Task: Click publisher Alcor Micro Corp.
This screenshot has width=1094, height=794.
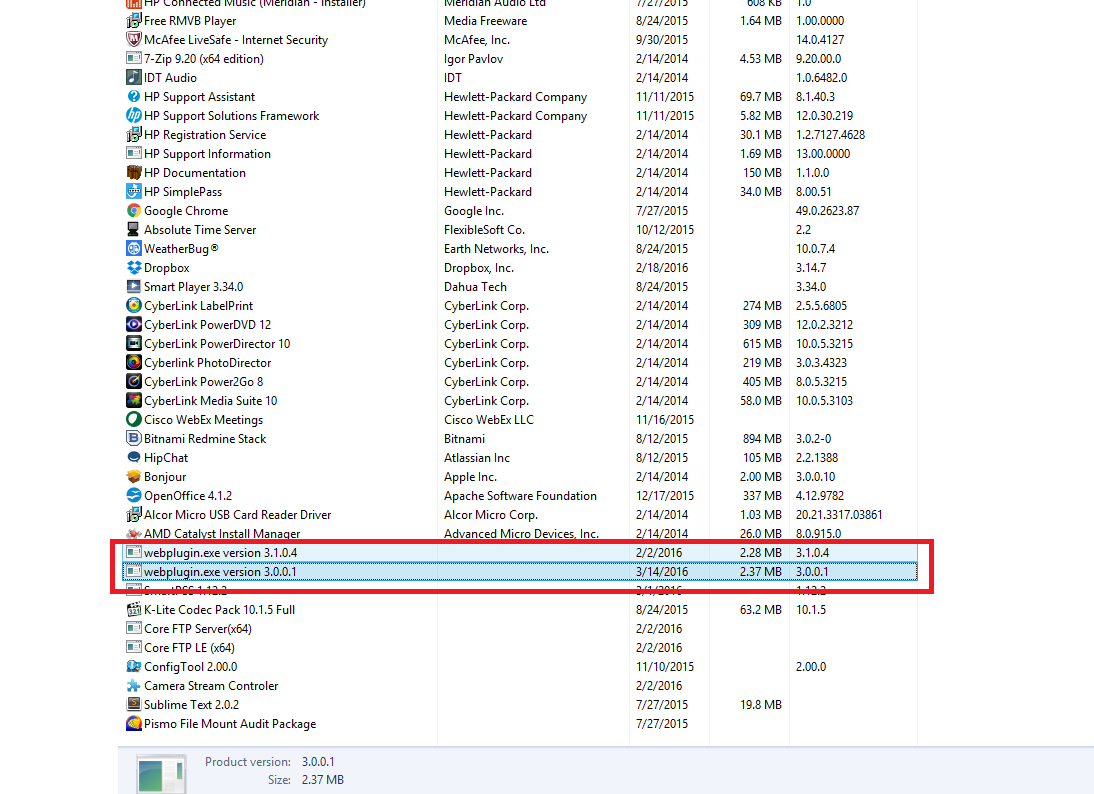Action: [490, 515]
